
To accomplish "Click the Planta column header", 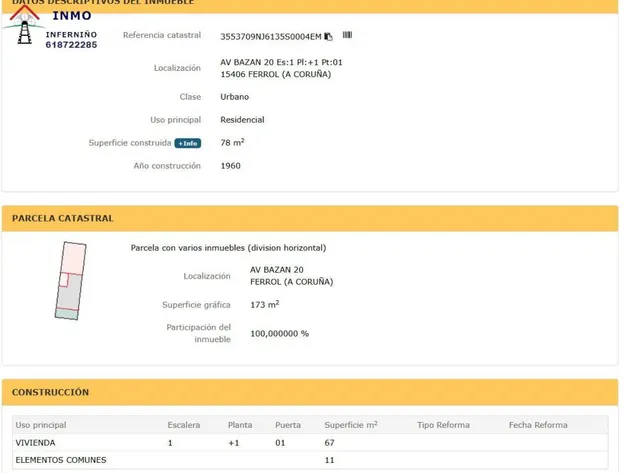I will pos(240,425).
